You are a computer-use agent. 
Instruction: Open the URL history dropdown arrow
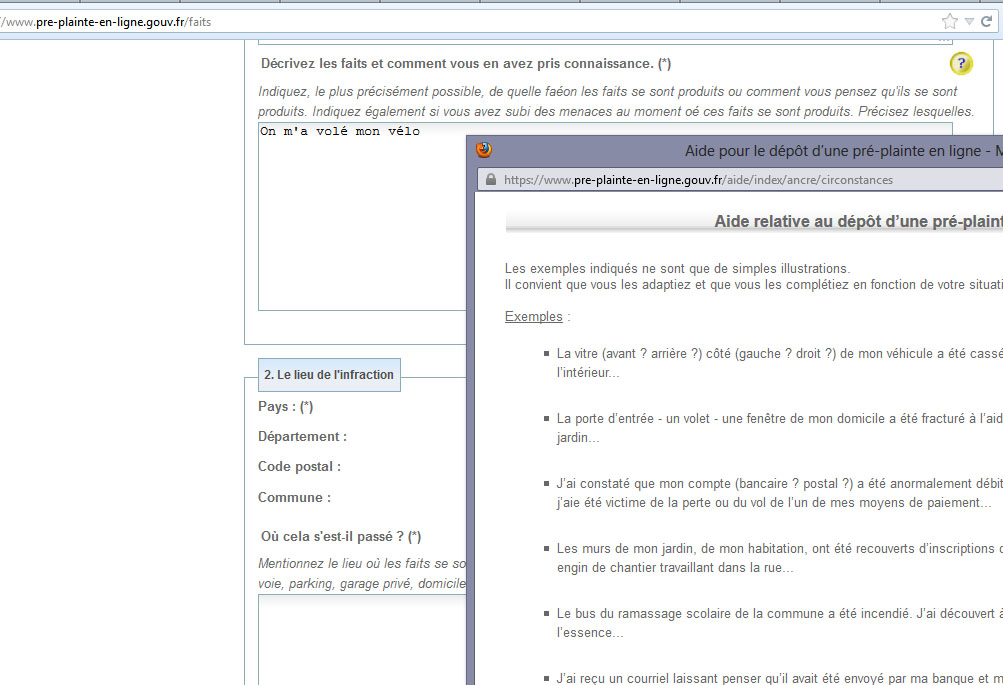[969, 21]
